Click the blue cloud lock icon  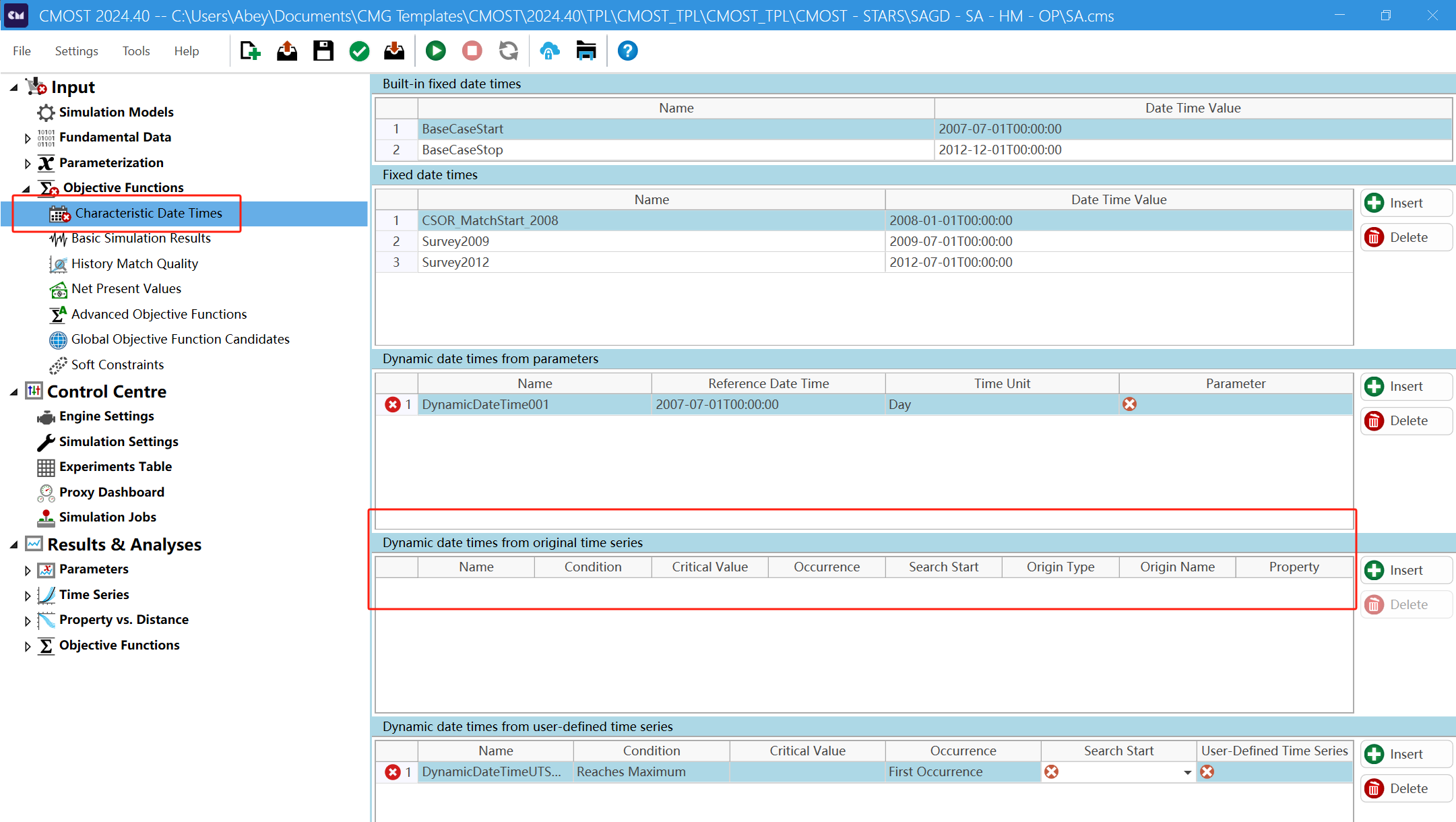coord(550,51)
